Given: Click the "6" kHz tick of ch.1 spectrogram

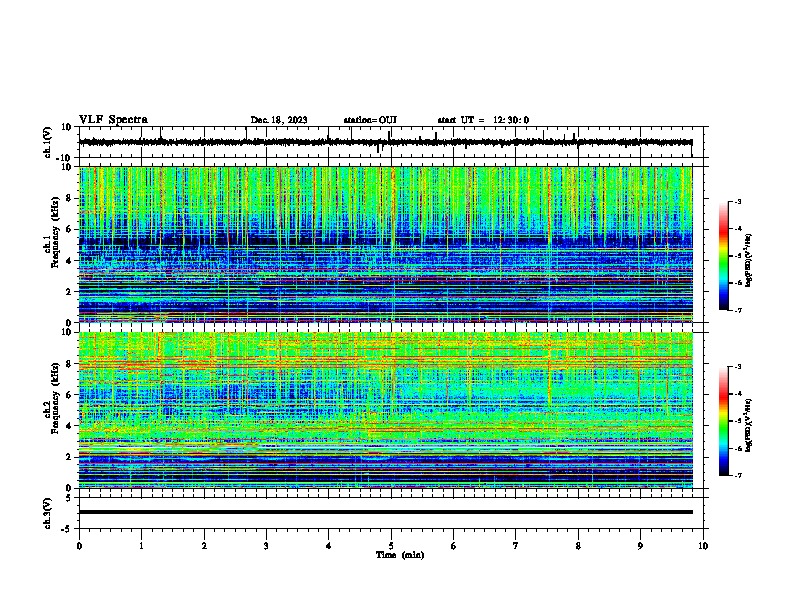Looking at the screenshot, I should coord(70,229).
